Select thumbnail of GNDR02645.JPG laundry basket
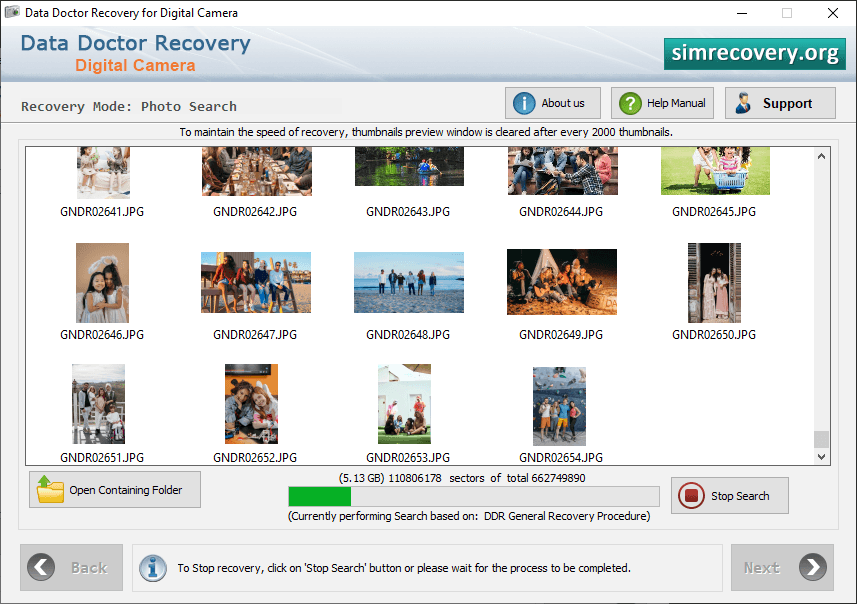The height and width of the screenshot is (604, 857). 715,171
